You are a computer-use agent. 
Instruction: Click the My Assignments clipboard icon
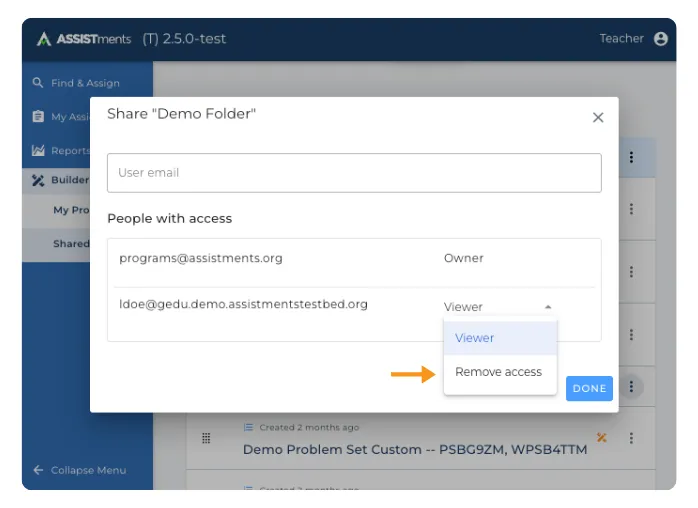point(38,117)
